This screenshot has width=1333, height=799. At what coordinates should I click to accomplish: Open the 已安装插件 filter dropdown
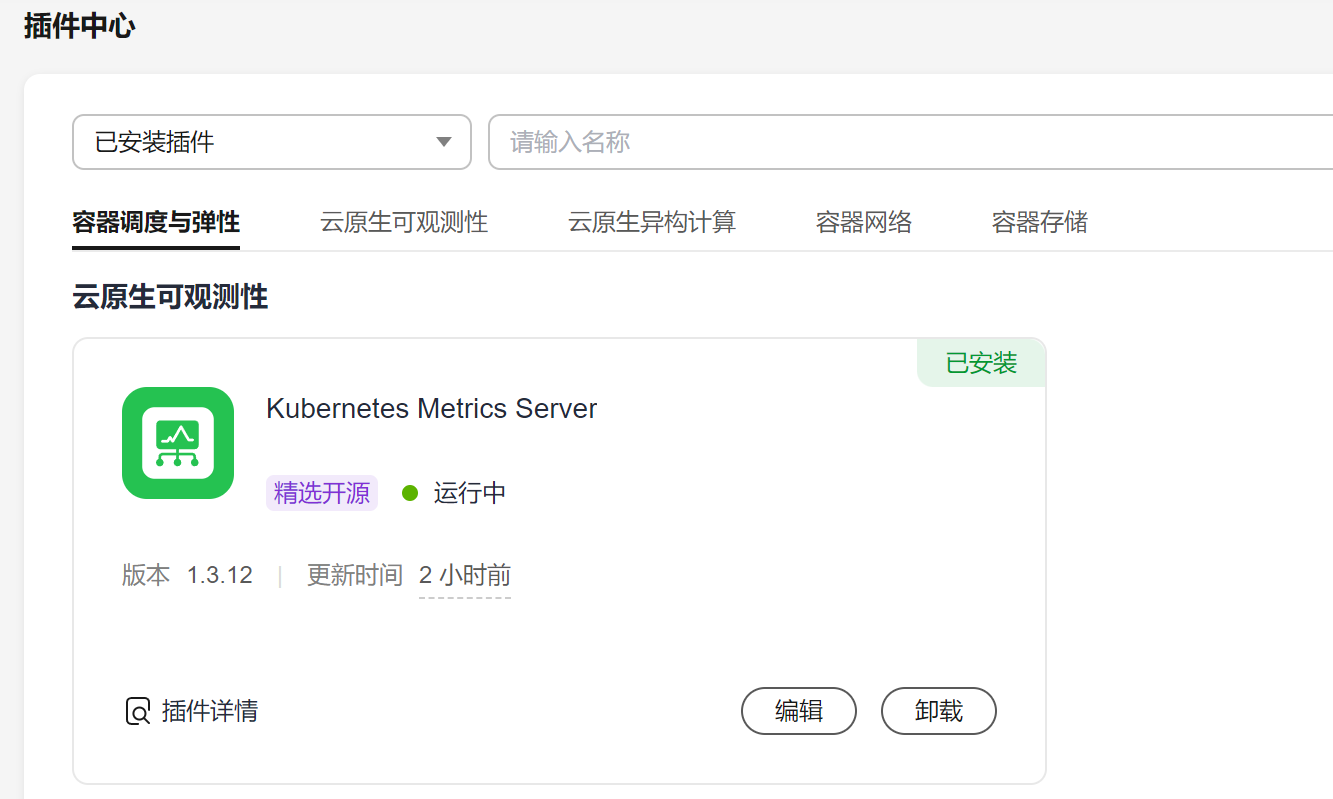[x=271, y=142]
